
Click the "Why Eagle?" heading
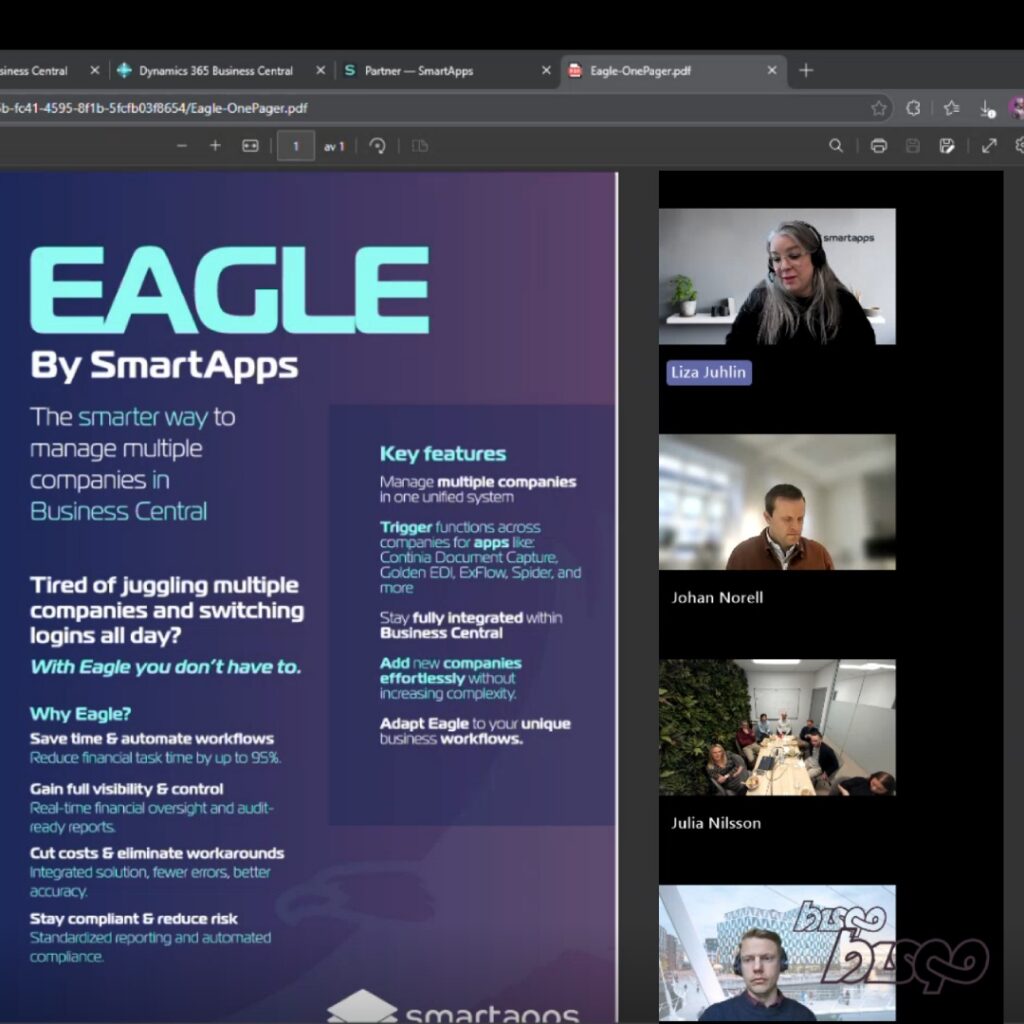(80, 714)
